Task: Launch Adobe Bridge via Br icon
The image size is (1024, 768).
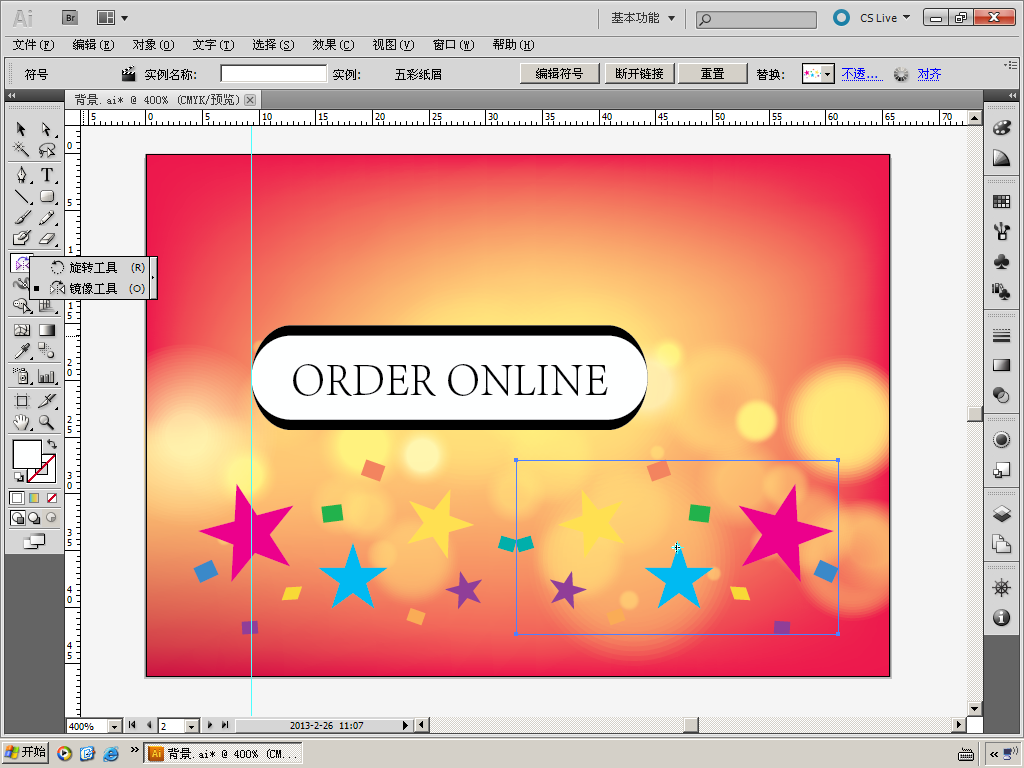Action: coord(70,18)
